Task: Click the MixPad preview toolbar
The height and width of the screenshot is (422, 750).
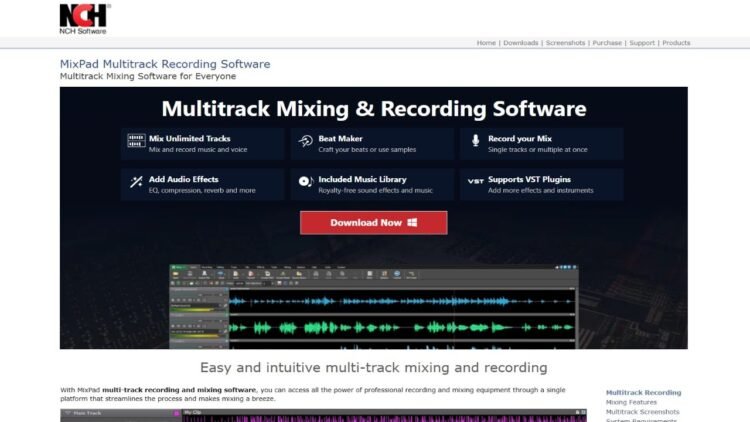Action: click(x=373, y=275)
